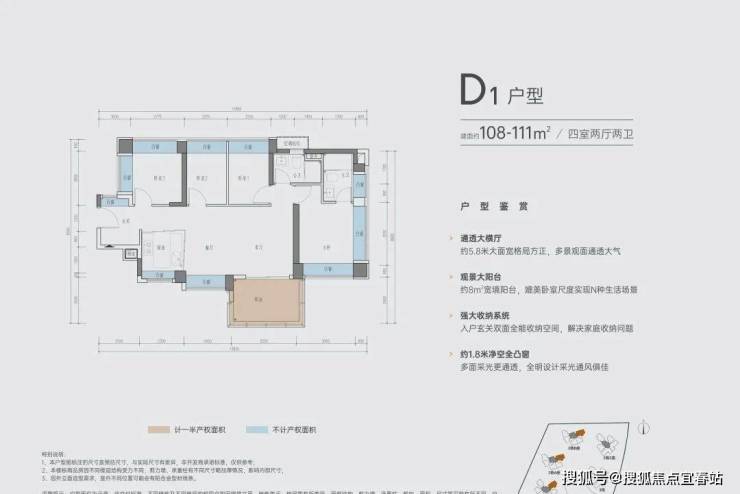Click the tan half-ownership legend swatch
The width and height of the screenshot is (740, 494).
[159, 430]
